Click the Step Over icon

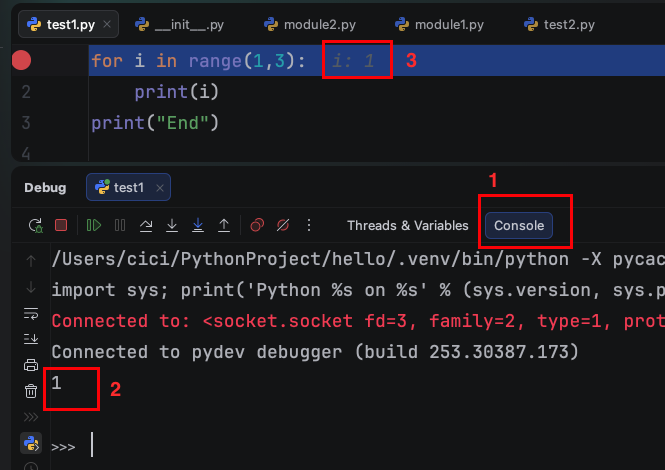coord(146,225)
